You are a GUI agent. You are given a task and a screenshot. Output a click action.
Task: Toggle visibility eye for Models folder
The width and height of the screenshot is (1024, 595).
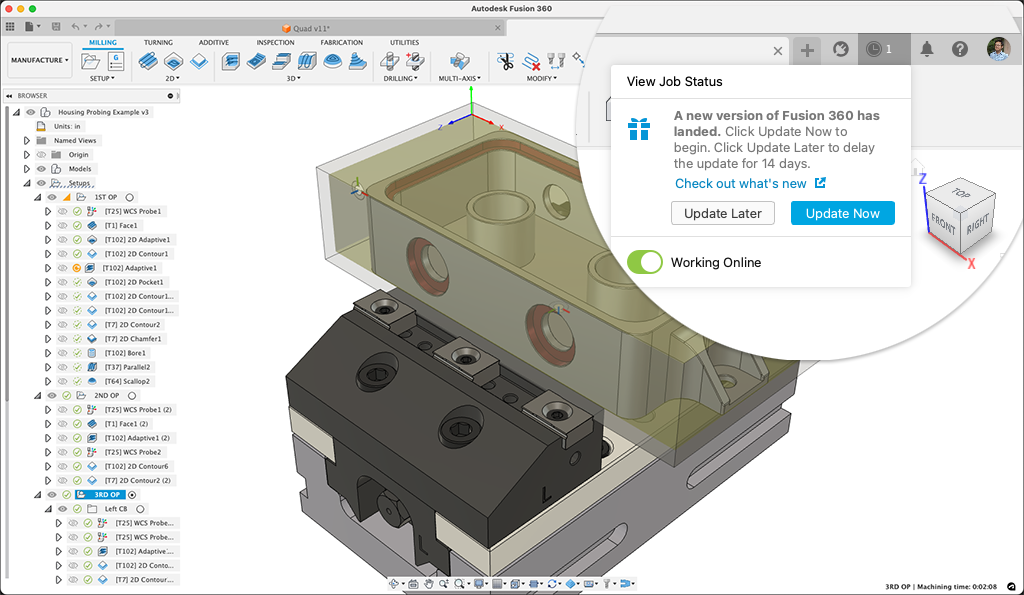(x=41, y=169)
